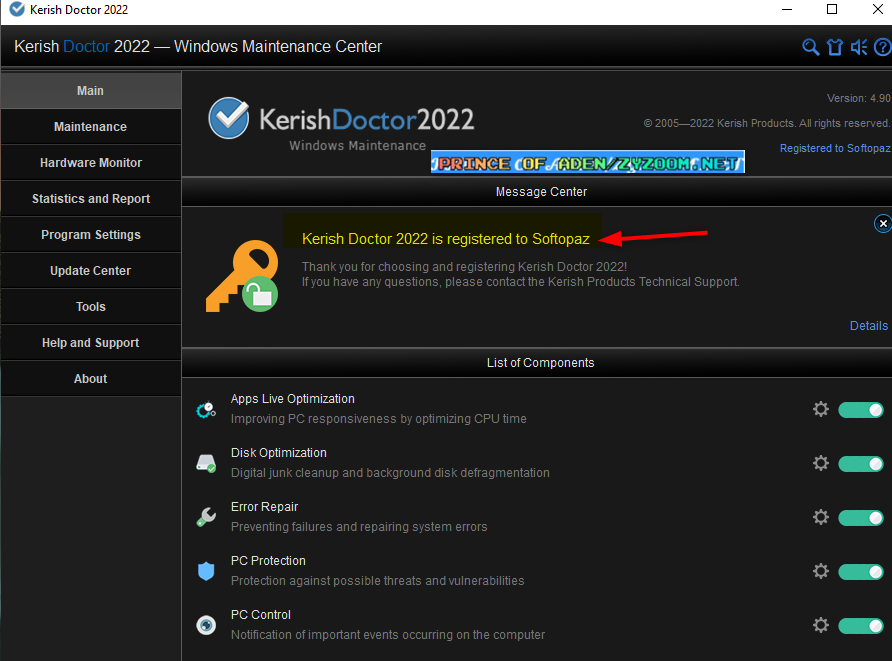Disable the Error Repair switch
This screenshot has height=661, width=892.
[x=861, y=518]
